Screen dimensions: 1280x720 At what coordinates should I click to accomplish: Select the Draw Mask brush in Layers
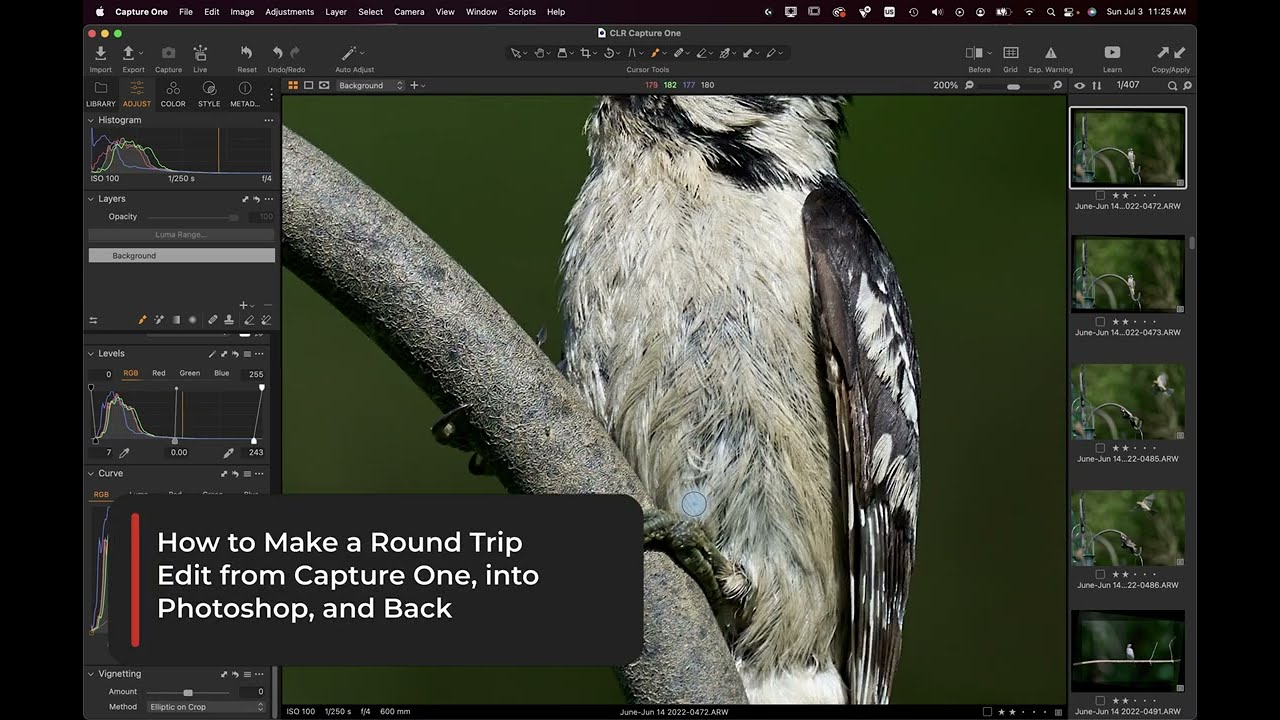point(142,320)
